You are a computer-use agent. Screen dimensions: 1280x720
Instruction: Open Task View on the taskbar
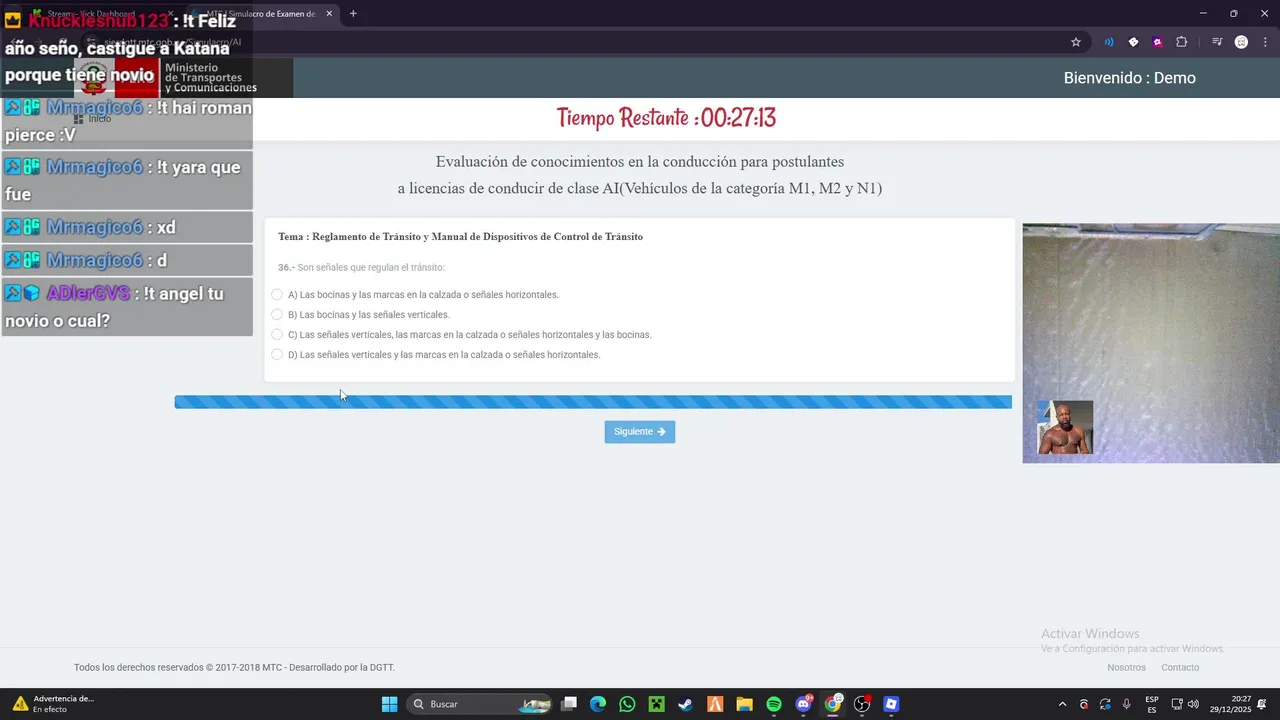tap(569, 704)
